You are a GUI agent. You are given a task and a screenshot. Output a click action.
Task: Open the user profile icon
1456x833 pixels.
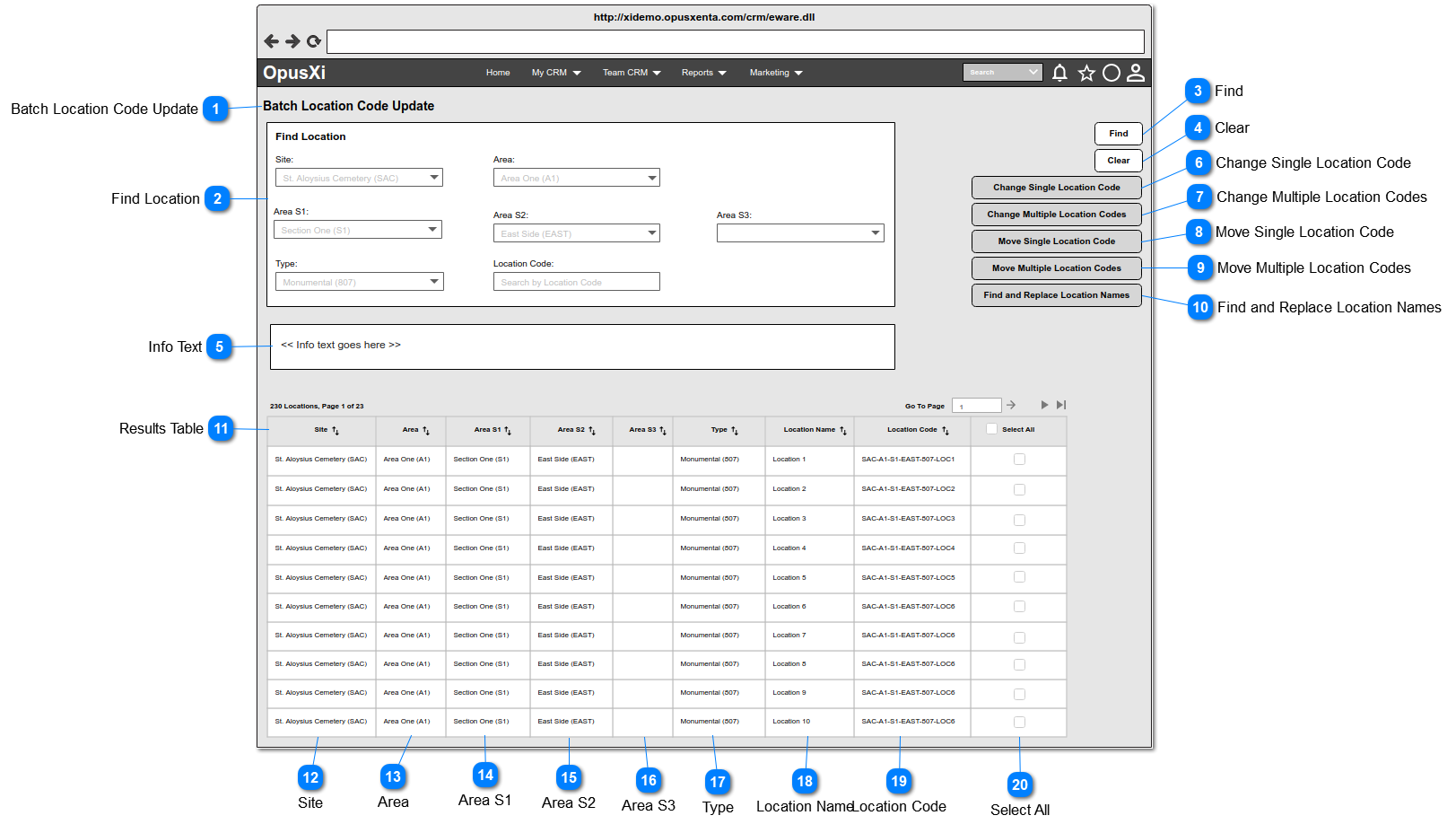point(1136,73)
